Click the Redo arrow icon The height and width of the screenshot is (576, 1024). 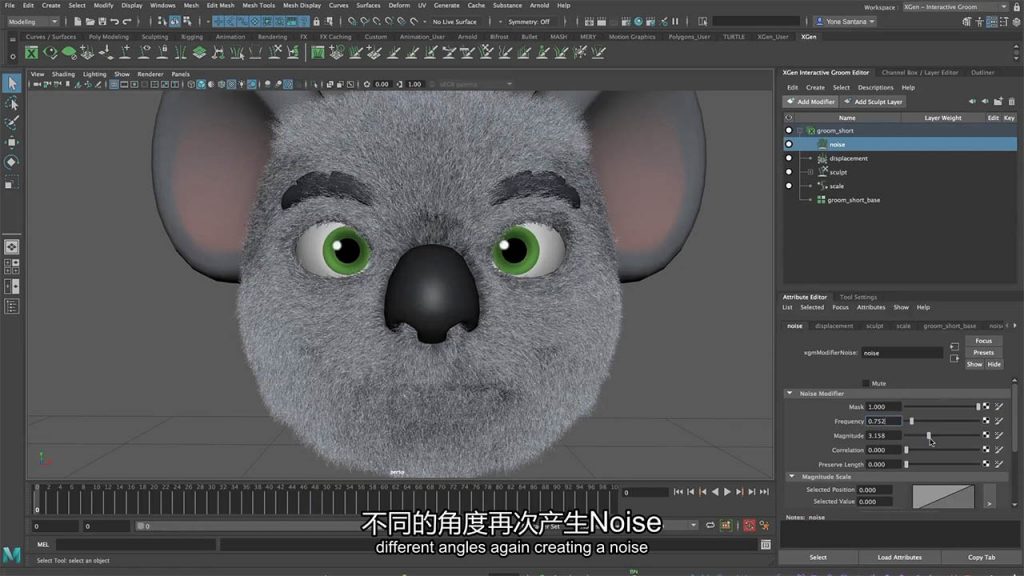pos(127,22)
